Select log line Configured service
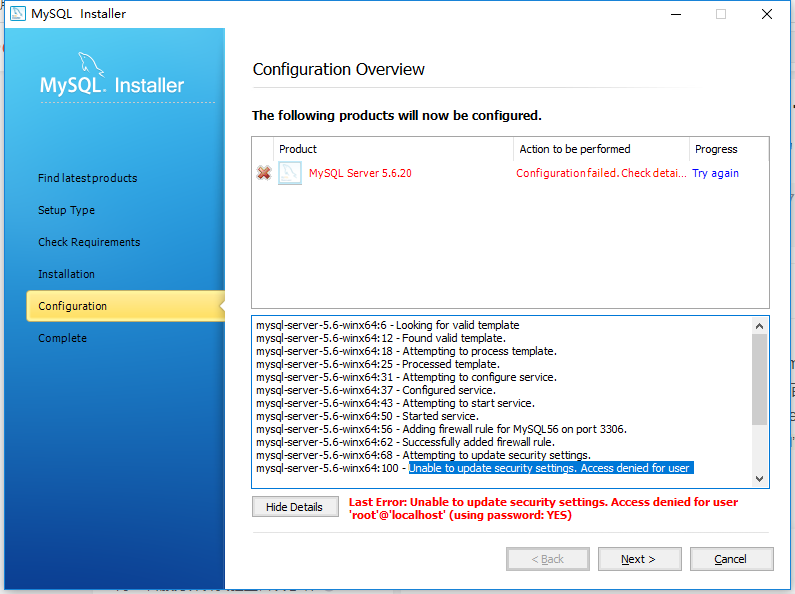The image size is (795, 594). [376, 390]
